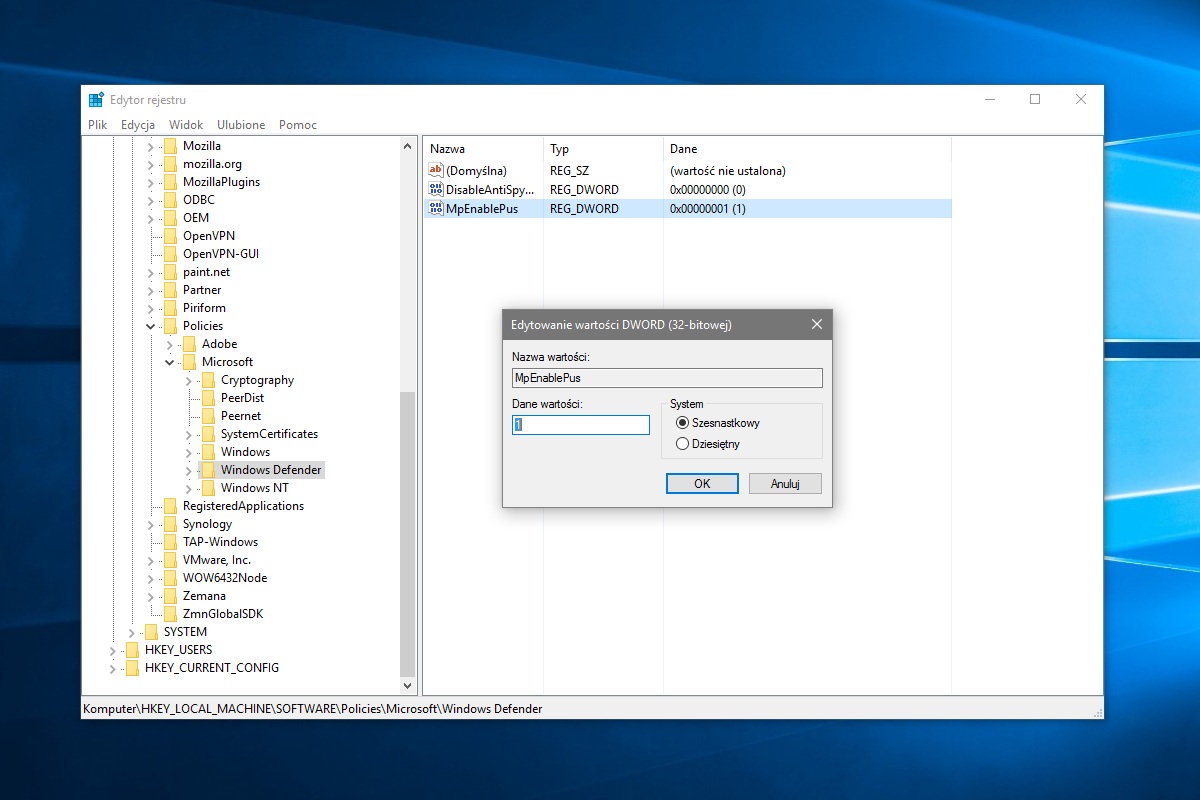Viewport: 1200px width, 800px height.
Task: Click the (Domyślna) string value icon
Action: pos(435,171)
